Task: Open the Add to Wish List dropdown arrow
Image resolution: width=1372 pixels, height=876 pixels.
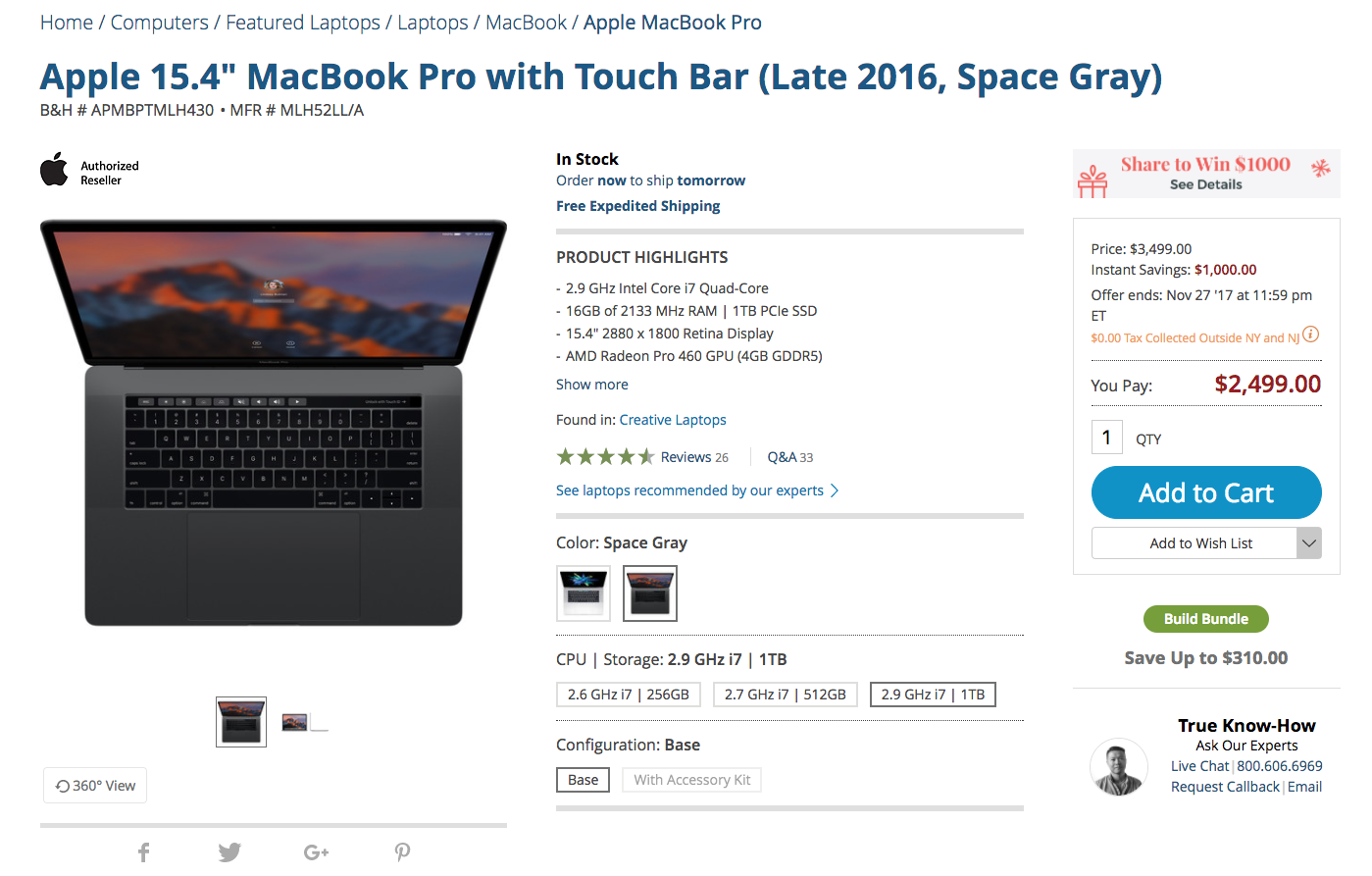Action: click(x=1309, y=543)
